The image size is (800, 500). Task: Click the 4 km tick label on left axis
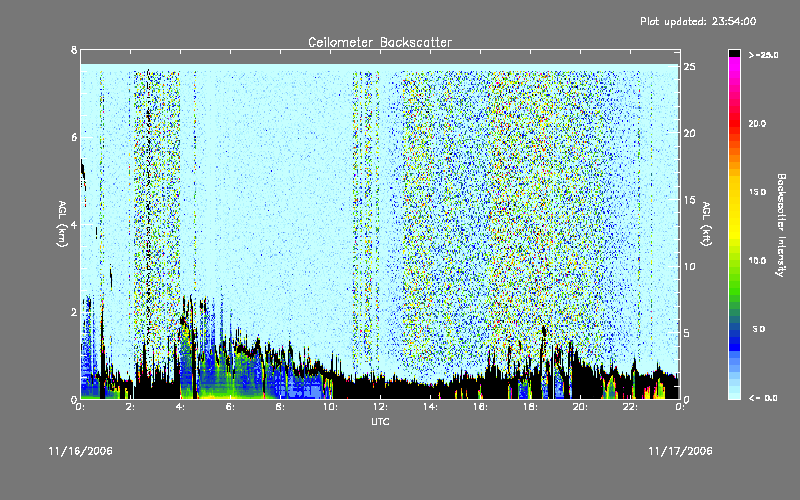pyautogui.click(x=74, y=224)
